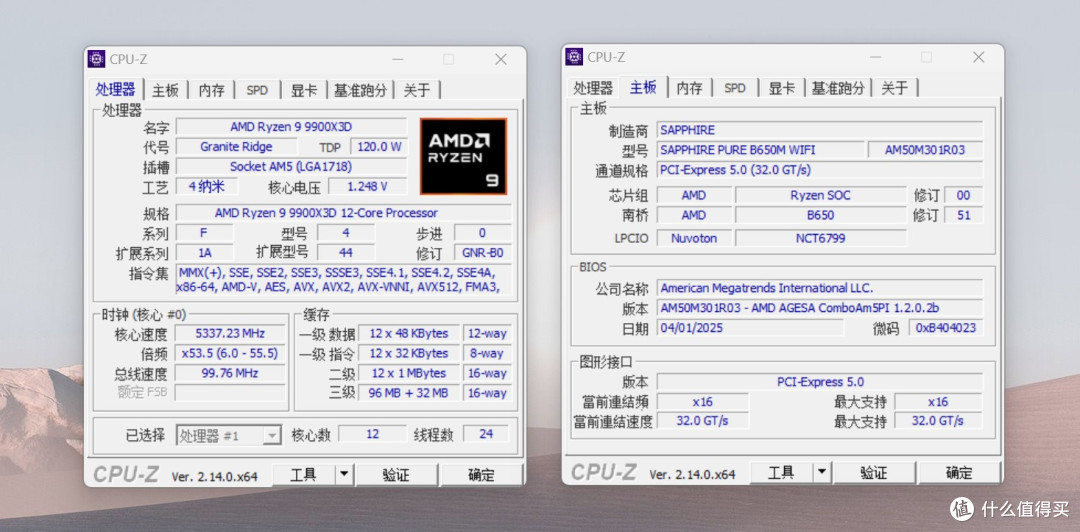Open the 关于 tab in the left window

point(417,90)
